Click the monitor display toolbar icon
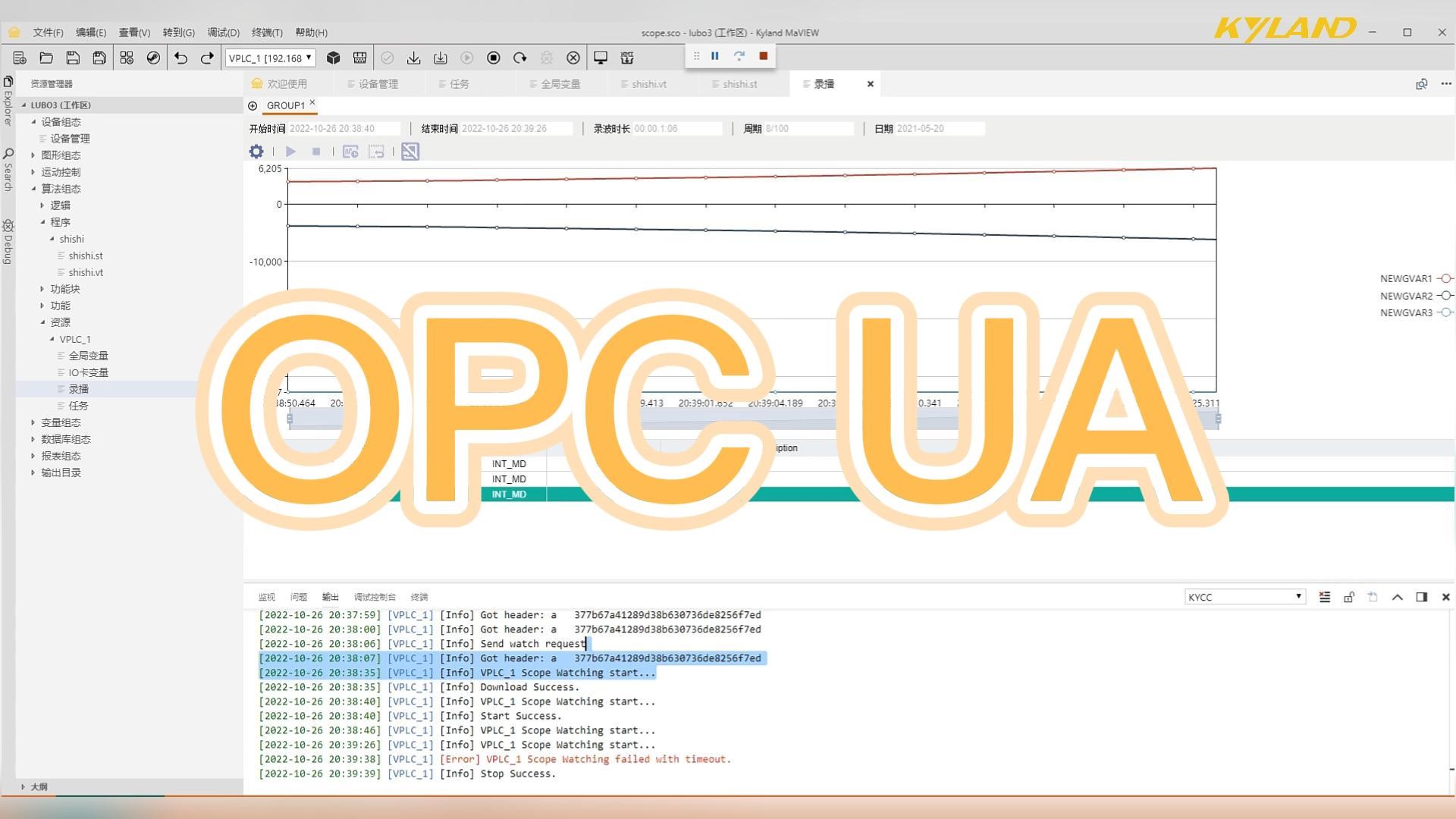The width and height of the screenshot is (1456, 819). click(600, 58)
